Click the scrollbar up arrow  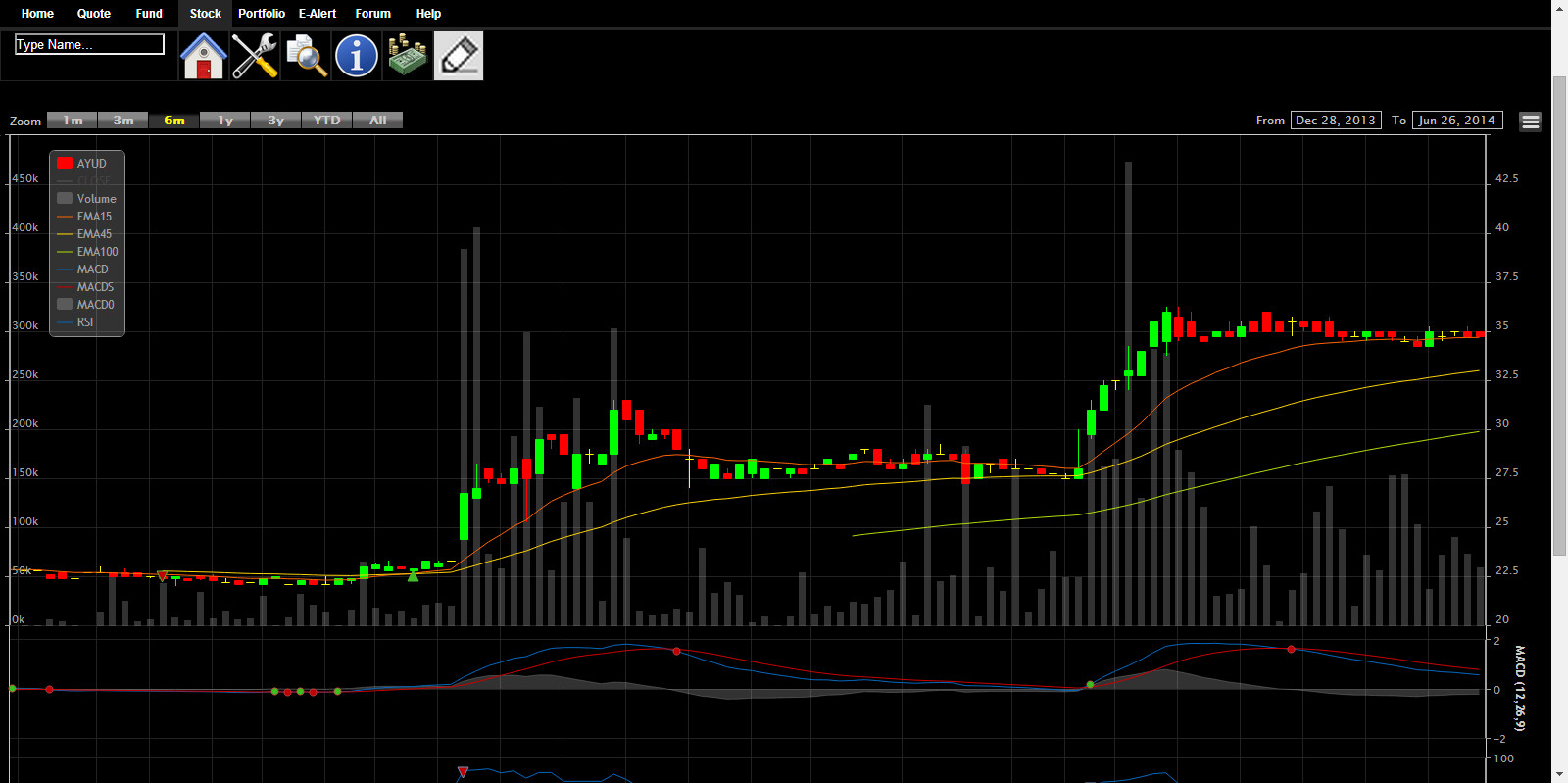coord(1559,7)
